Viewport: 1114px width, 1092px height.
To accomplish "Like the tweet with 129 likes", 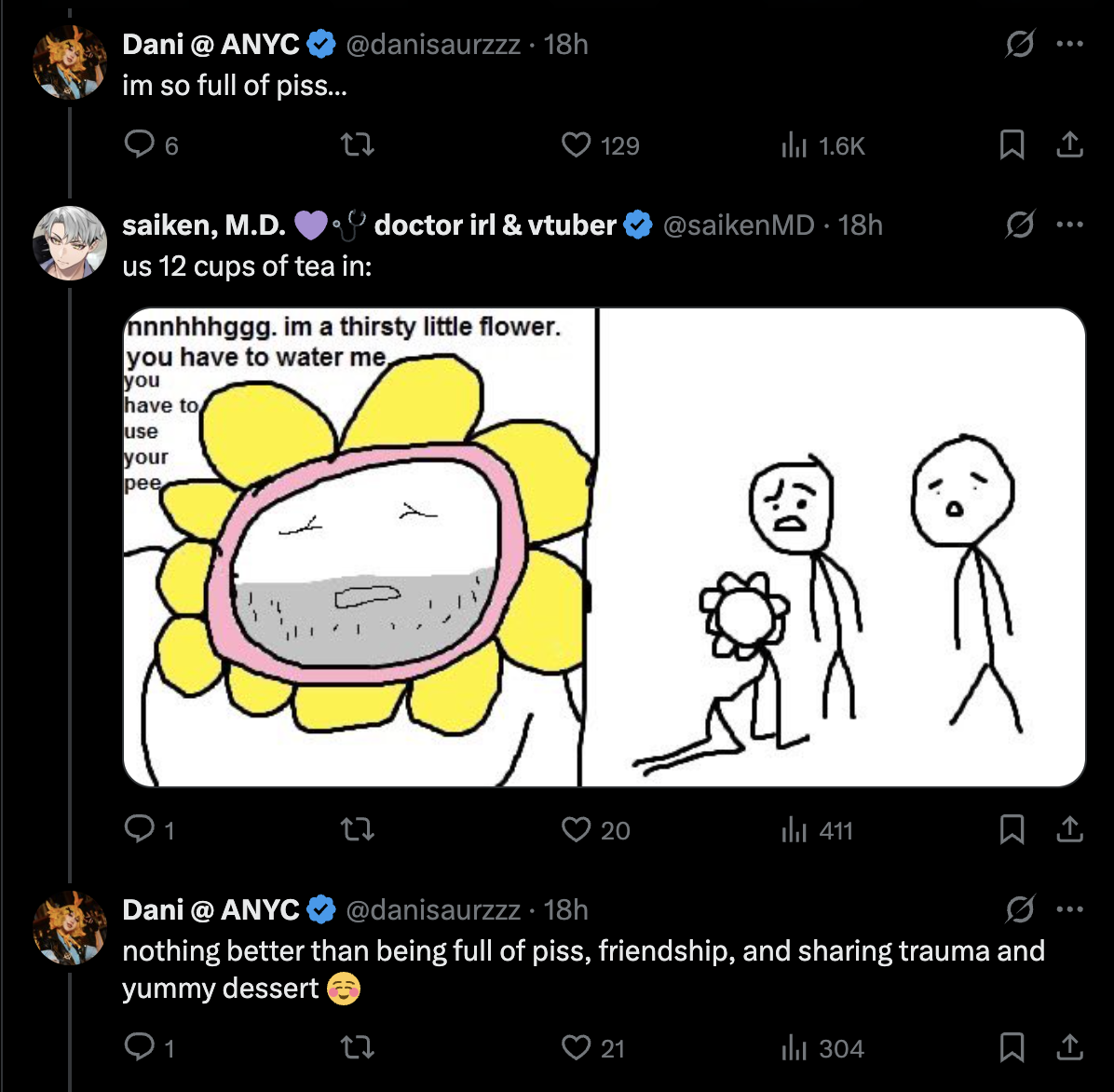I will coord(577,144).
